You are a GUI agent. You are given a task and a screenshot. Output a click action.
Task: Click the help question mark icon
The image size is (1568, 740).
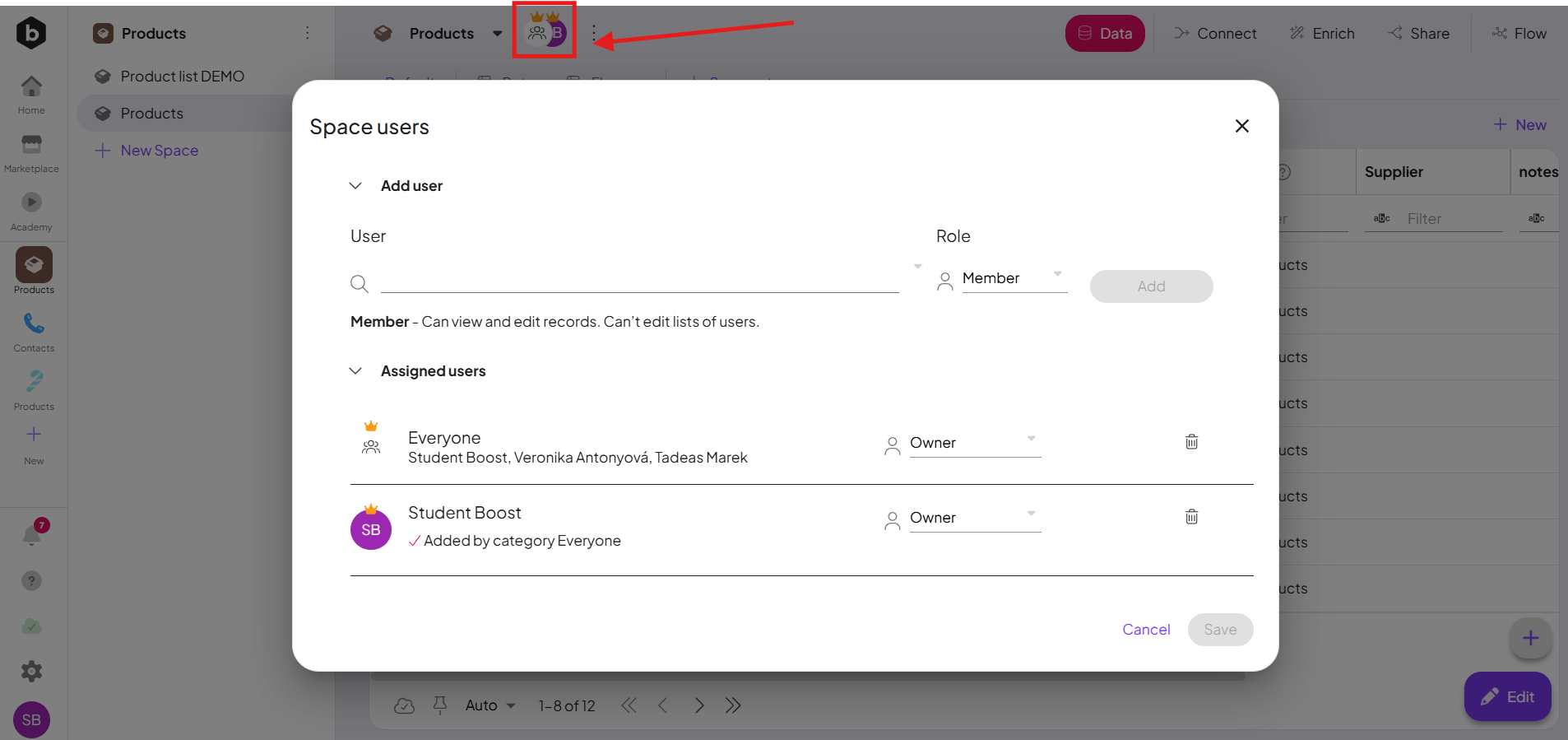tap(31, 581)
